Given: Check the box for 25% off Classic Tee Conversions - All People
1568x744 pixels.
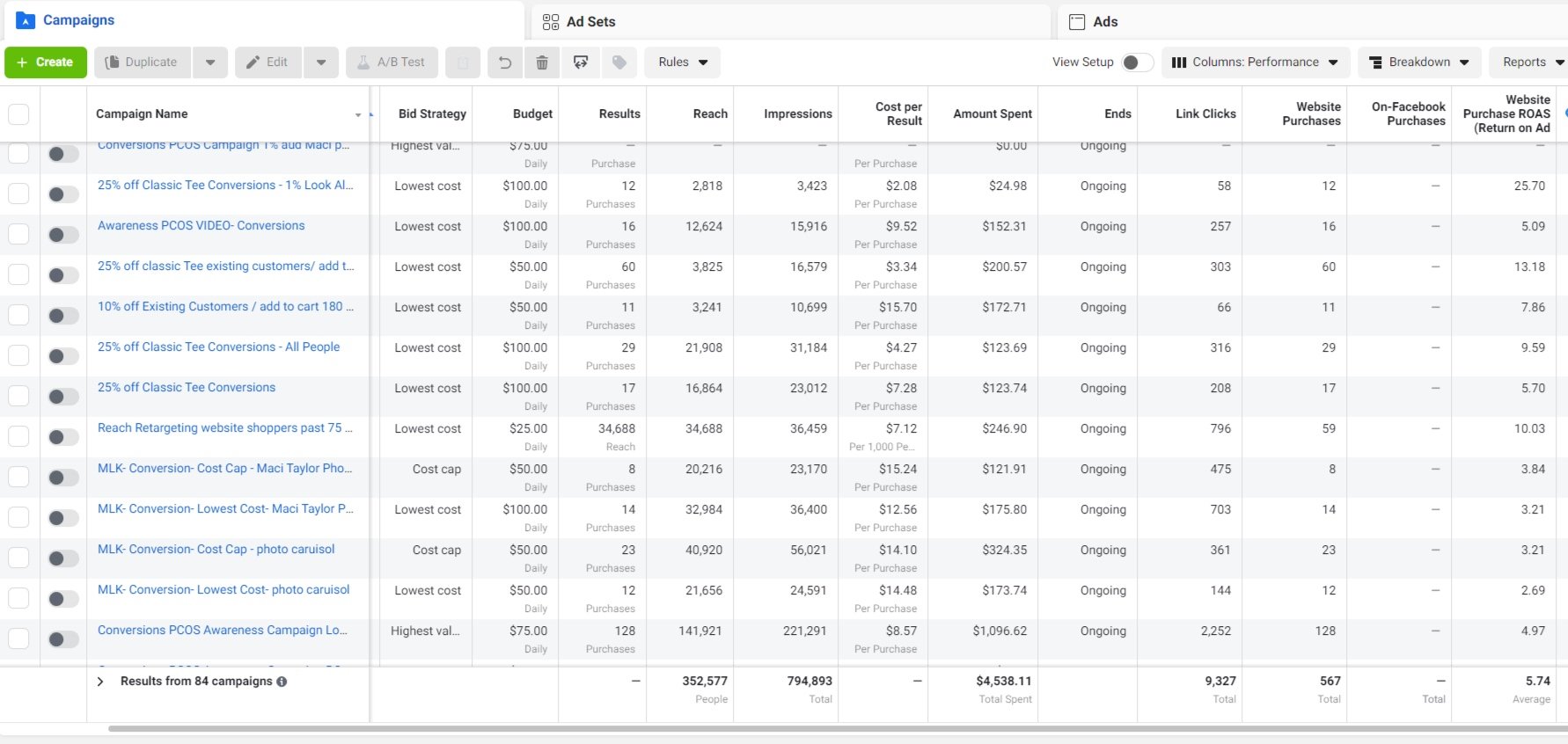Looking at the screenshot, I should click(x=18, y=355).
